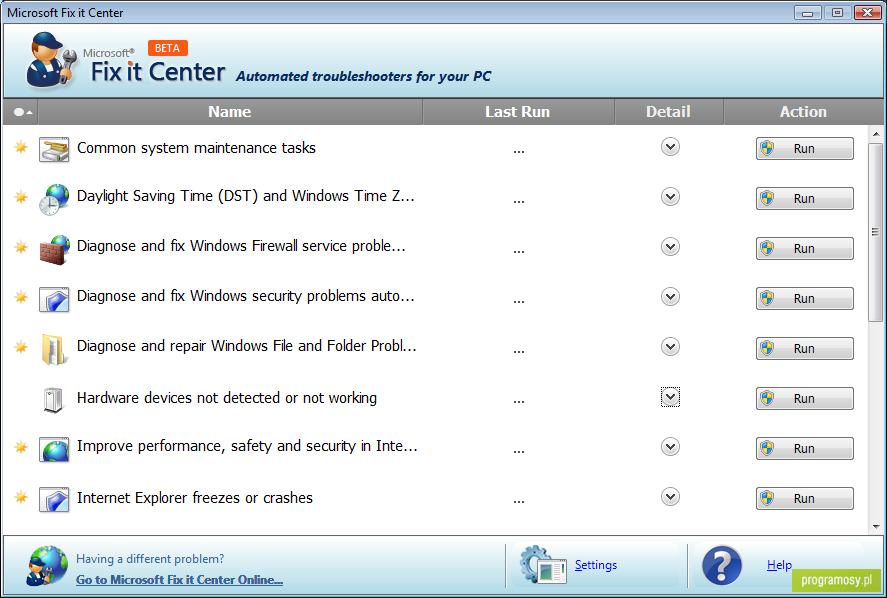Click the mechanic globe icon in footer

point(47,566)
